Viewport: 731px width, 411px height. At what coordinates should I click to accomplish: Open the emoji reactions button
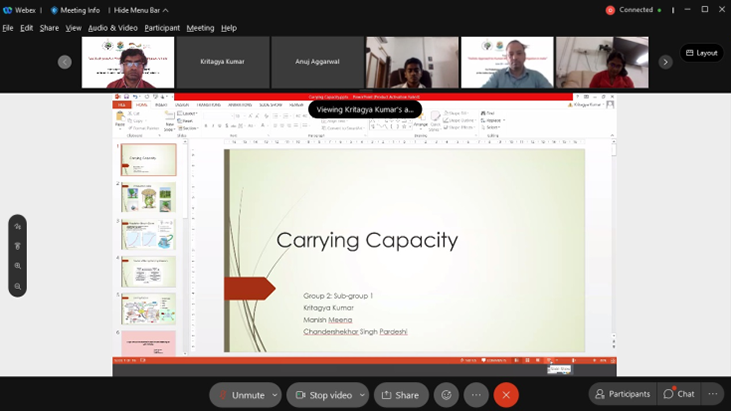pyautogui.click(x=446, y=395)
